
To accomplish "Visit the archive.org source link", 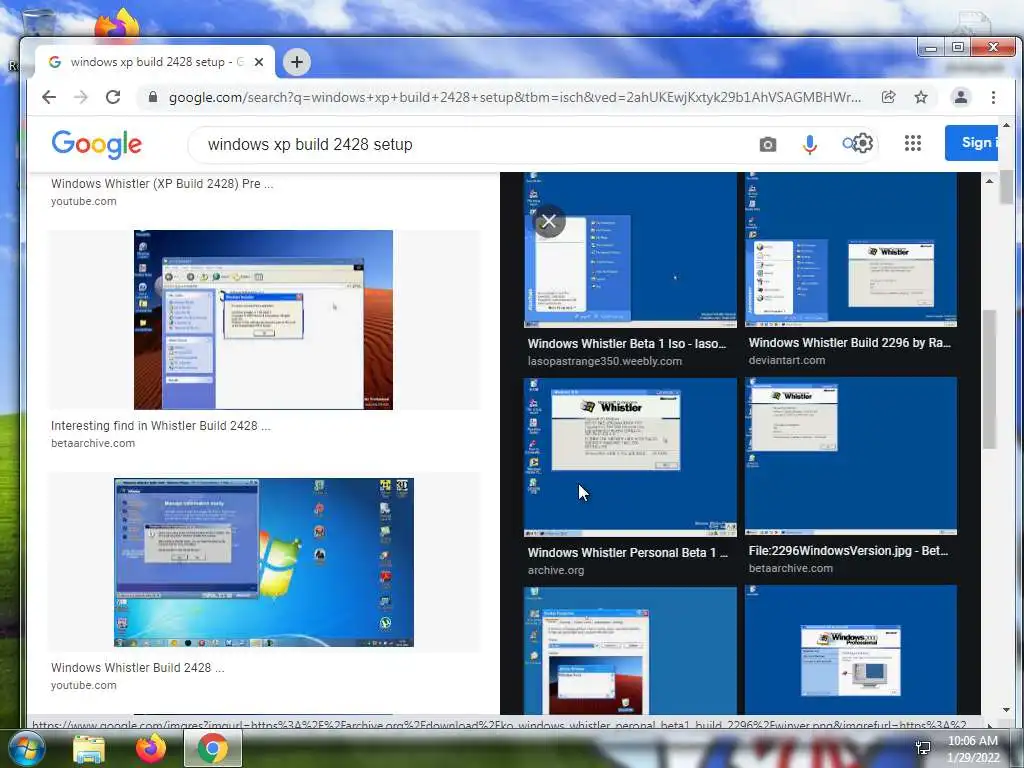I will [x=556, y=570].
